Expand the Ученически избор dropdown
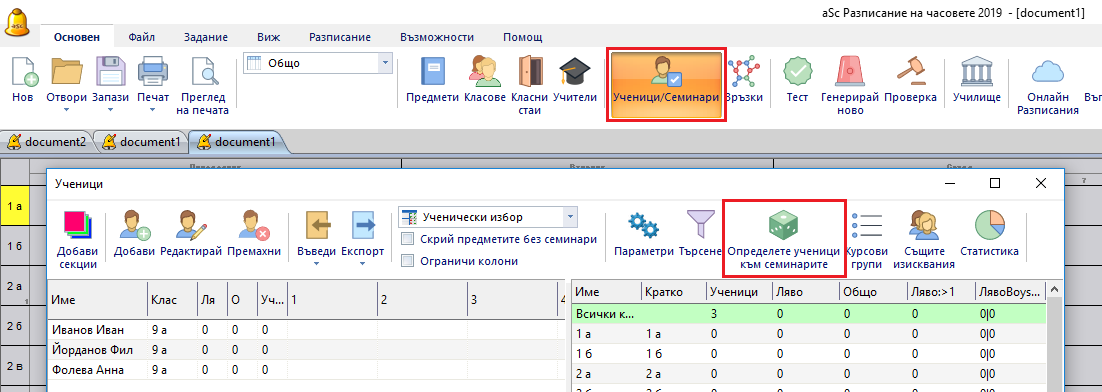 click(x=571, y=217)
